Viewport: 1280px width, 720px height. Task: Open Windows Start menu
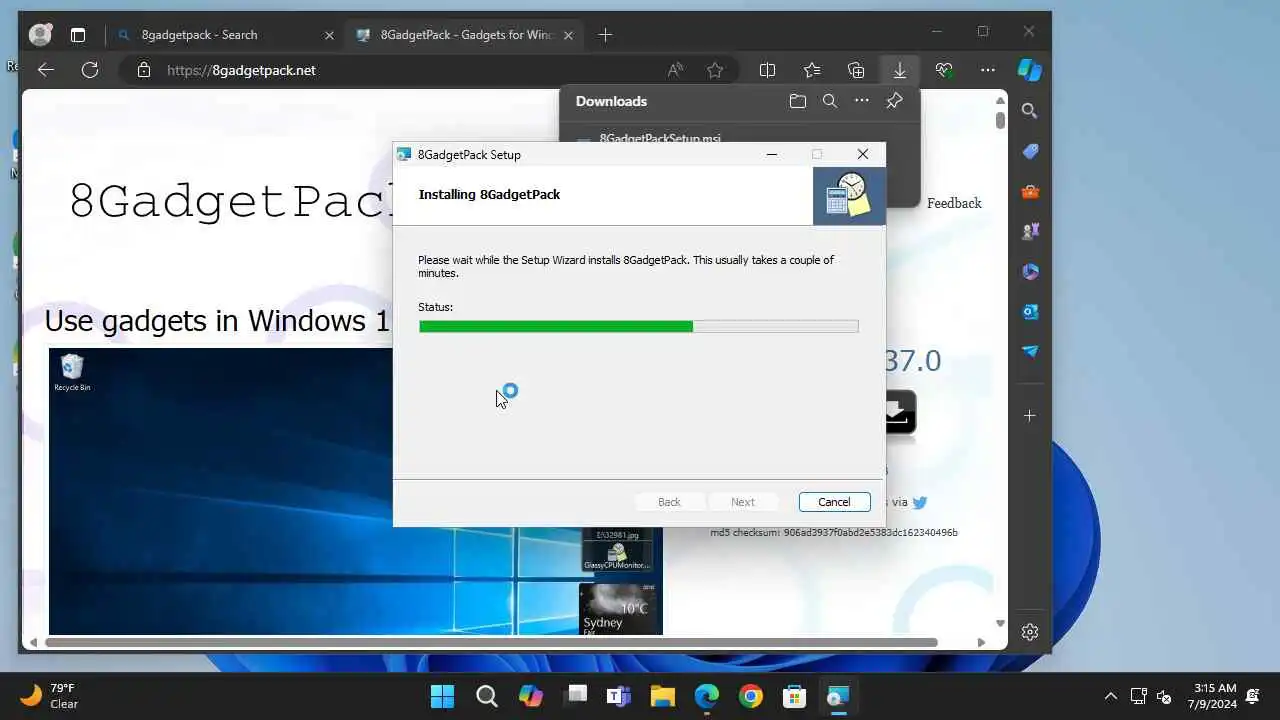(x=442, y=696)
